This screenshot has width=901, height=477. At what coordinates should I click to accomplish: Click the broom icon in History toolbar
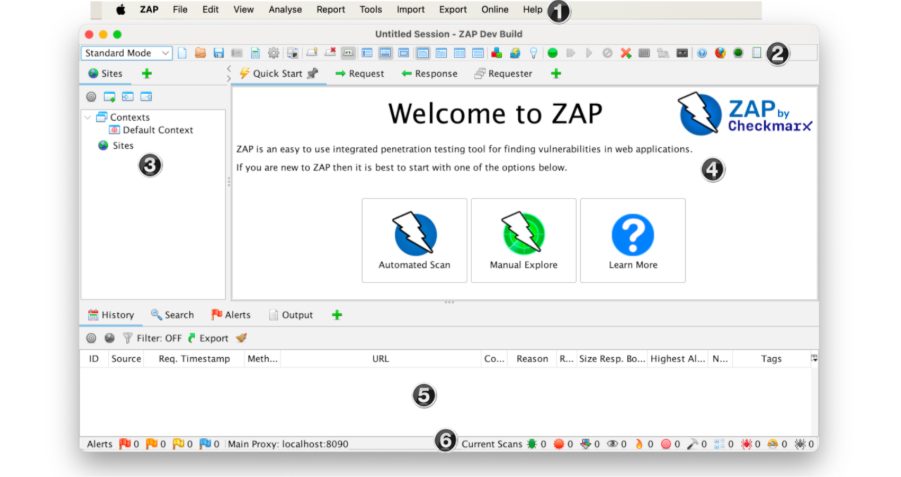click(x=241, y=338)
